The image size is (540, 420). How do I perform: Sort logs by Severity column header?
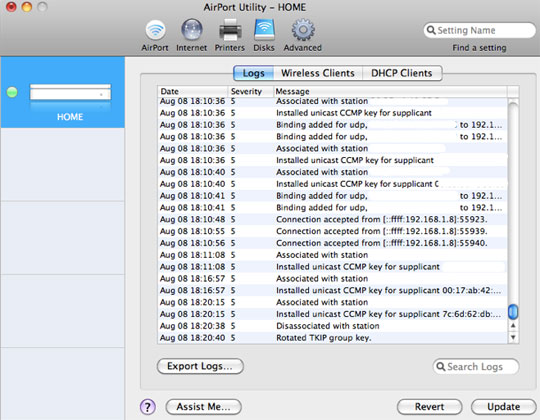coord(251,92)
